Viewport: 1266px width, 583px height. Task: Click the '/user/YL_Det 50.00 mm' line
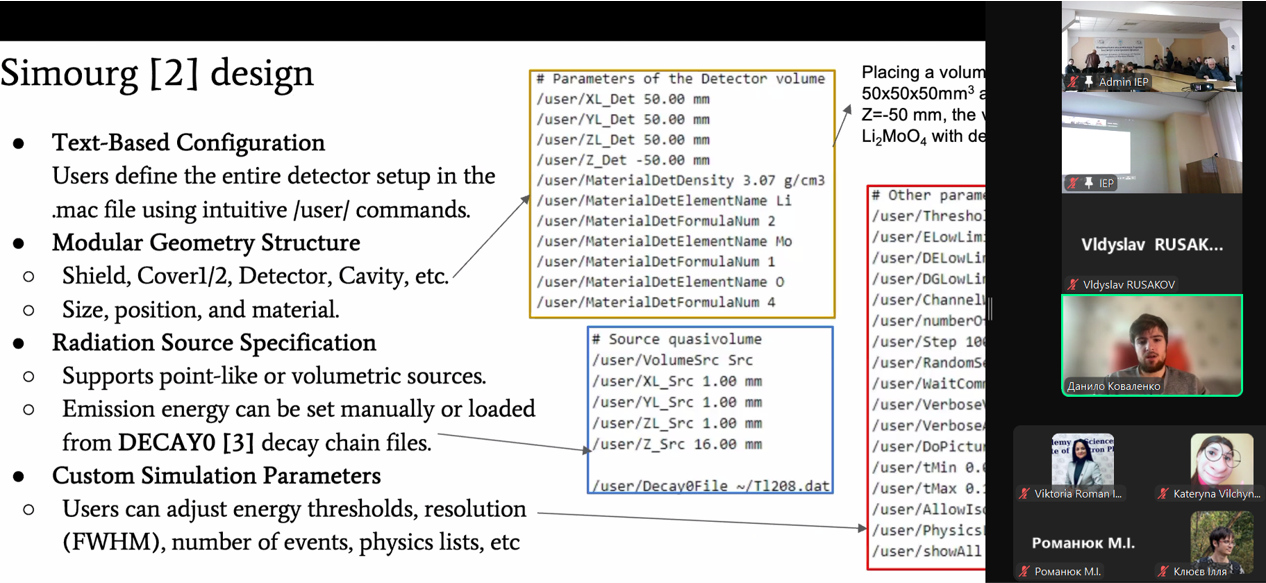point(623,119)
